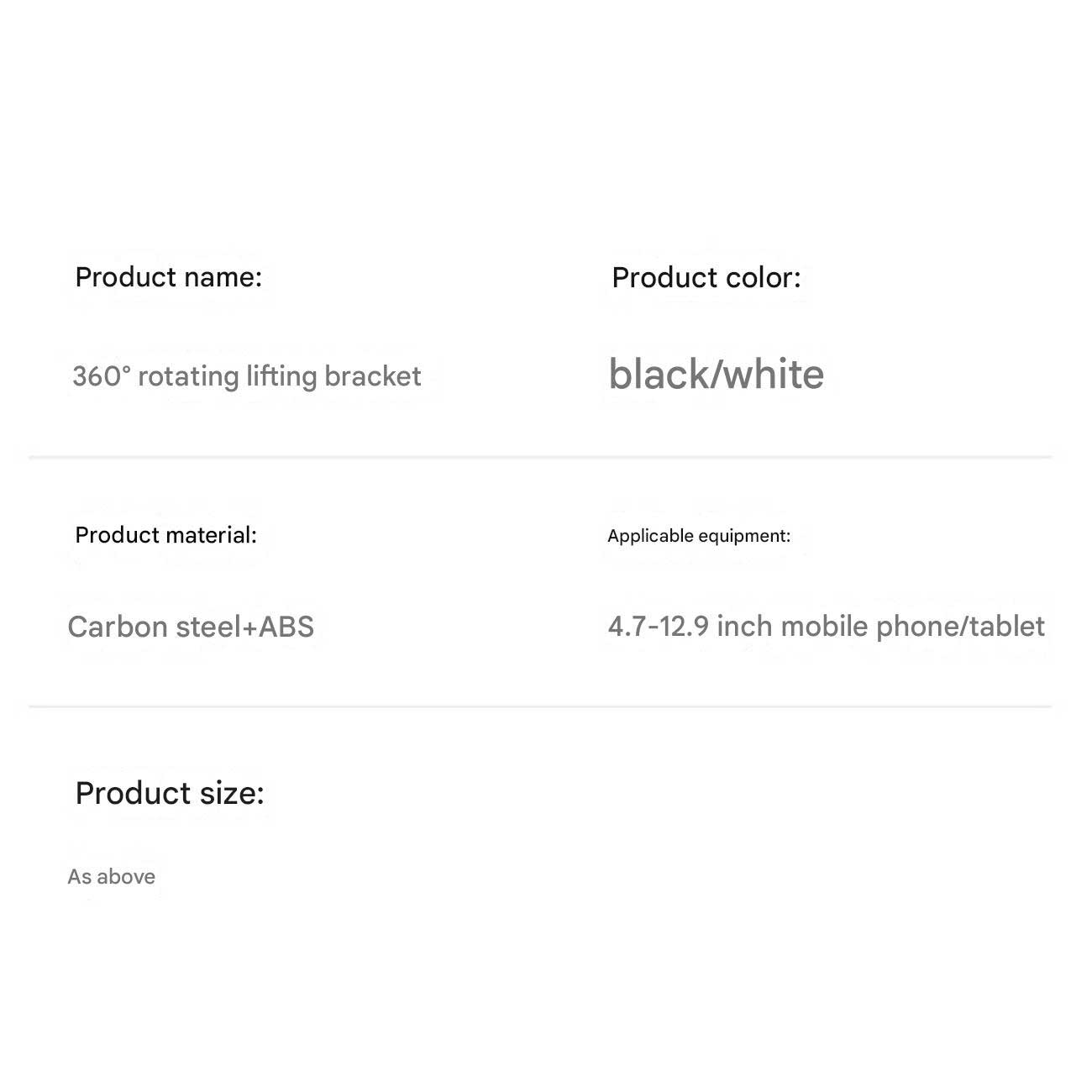Viewport: 1092px width, 1092px height.
Task: Click the "360°" degree value
Action: (x=102, y=376)
